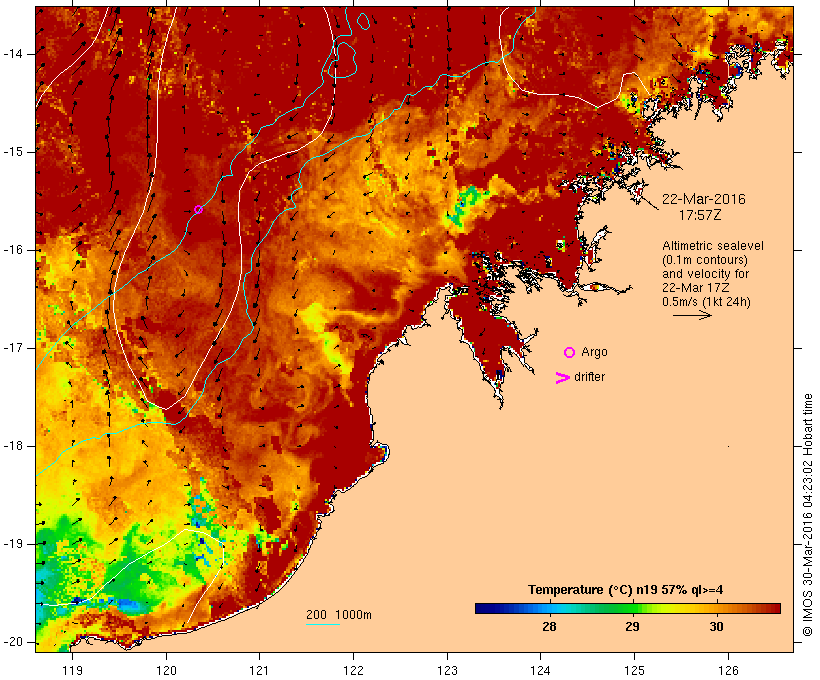The width and height of the screenshot is (820, 680).
Task: Click the -17 latitude axis label
Action: [x=12, y=348]
